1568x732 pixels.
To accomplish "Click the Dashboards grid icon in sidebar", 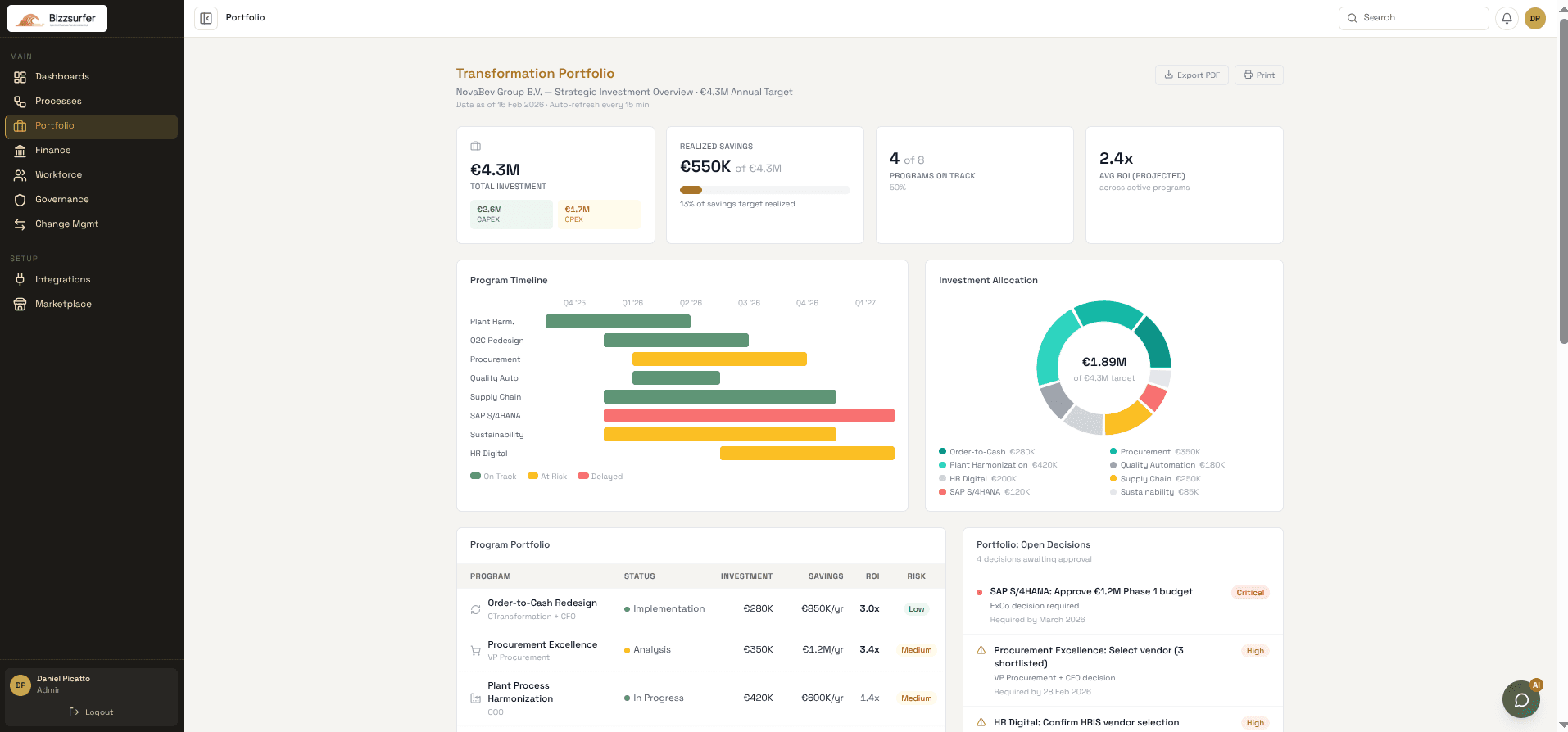I will [20, 77].
